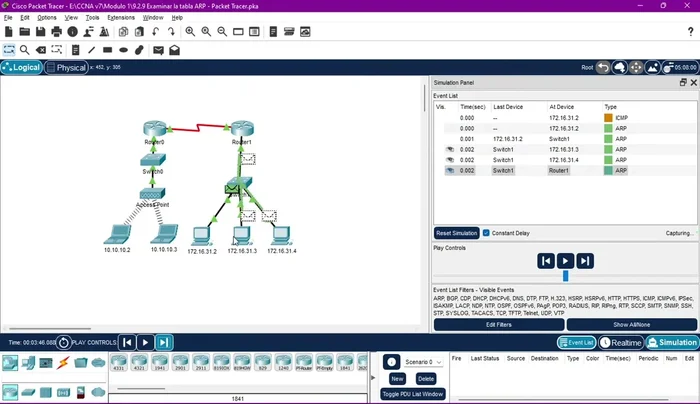Click the Print toolbar icon
The image size is (700, 404).
pyautogui.click(x=56, y=31)
